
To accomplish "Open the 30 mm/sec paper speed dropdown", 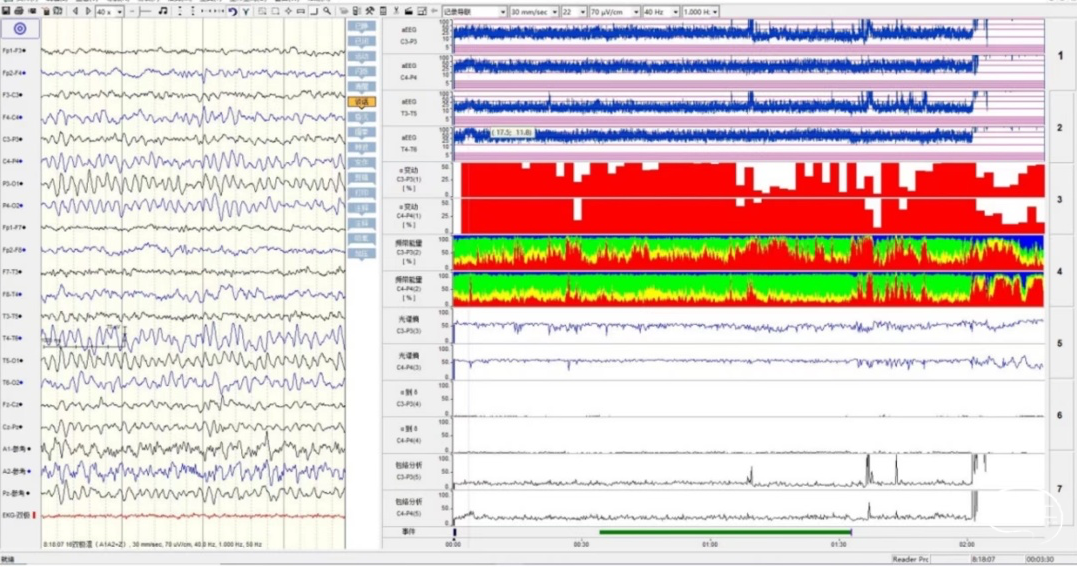I will tap(534, 11).
